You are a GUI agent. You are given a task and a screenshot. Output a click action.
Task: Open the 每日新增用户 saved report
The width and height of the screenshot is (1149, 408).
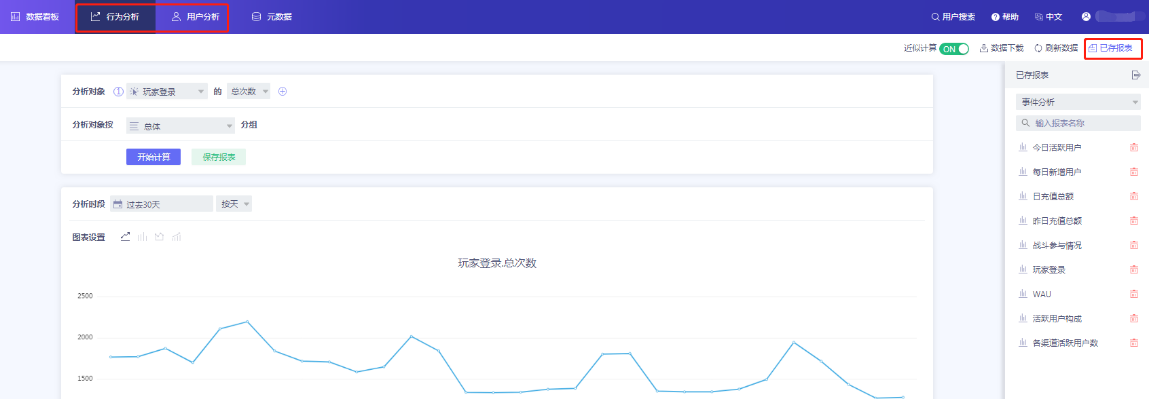(x=1057, y=172)
